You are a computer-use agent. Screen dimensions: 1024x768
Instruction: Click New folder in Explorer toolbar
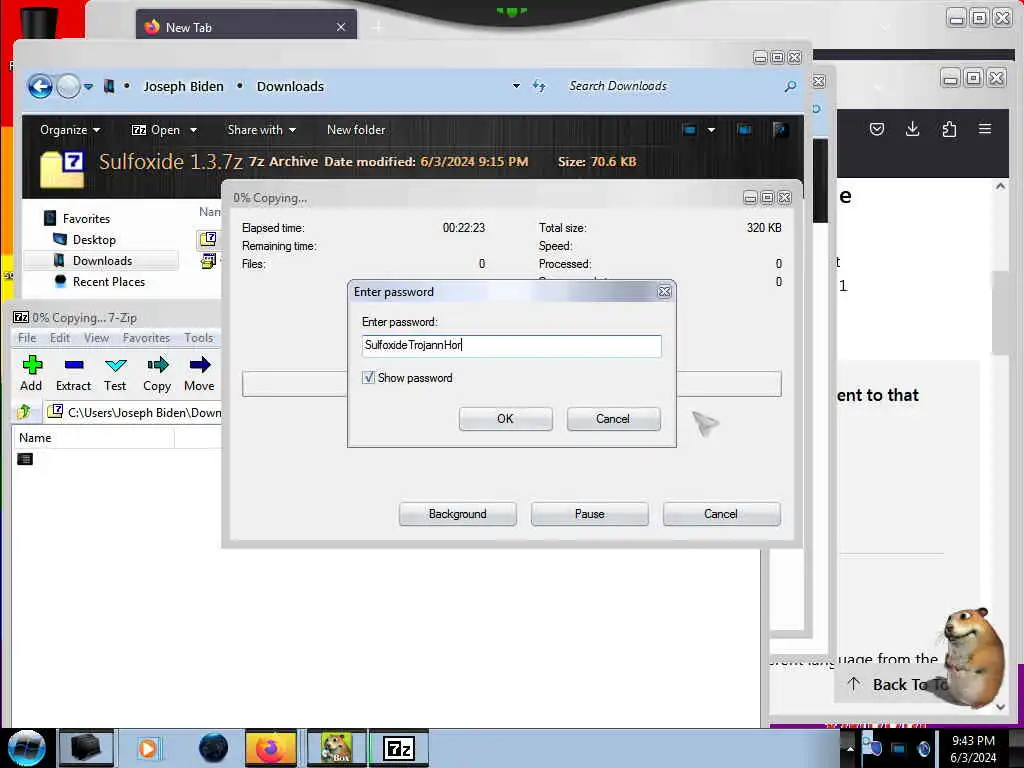pos(356,130)
